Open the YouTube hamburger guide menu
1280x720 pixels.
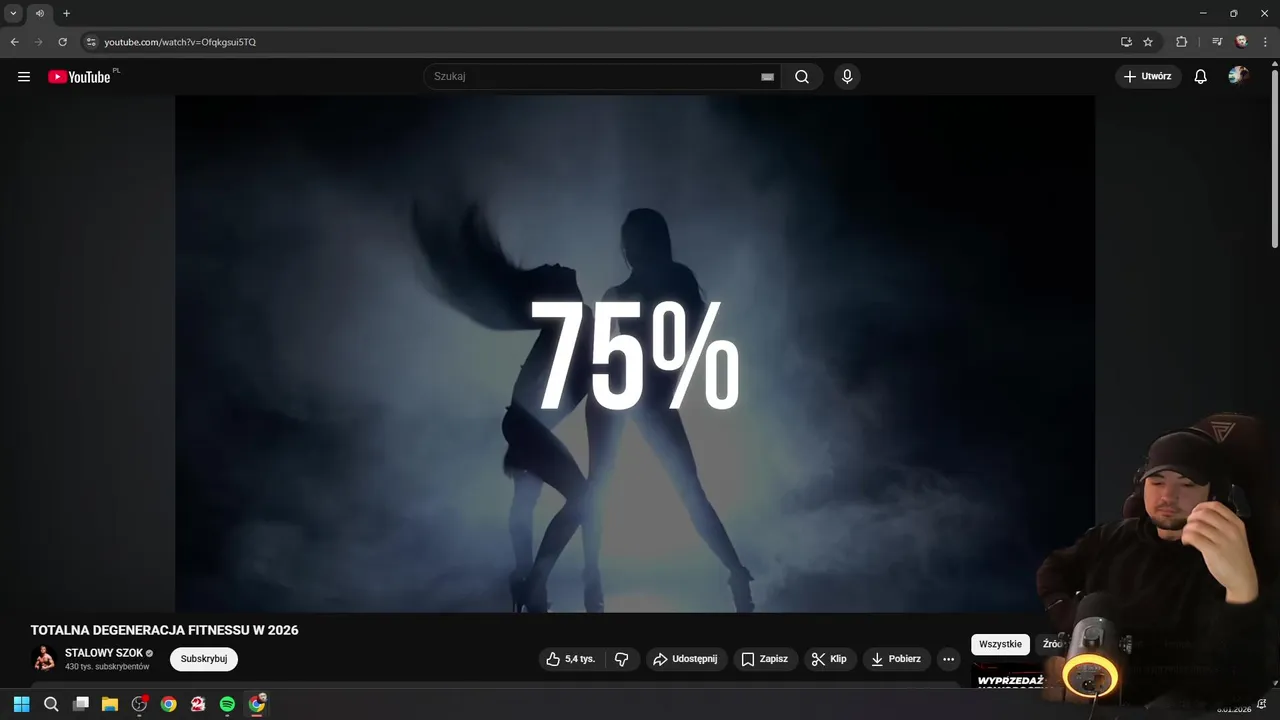(24, 77)
